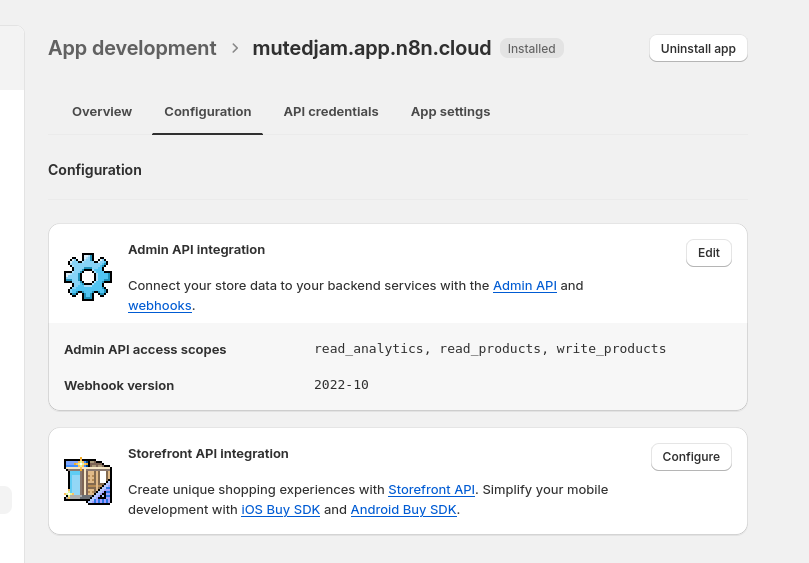The height and width of the screenshot is (563, 809).
Task: Click the breadcrumb chevron separator
Action: (235, 48)
